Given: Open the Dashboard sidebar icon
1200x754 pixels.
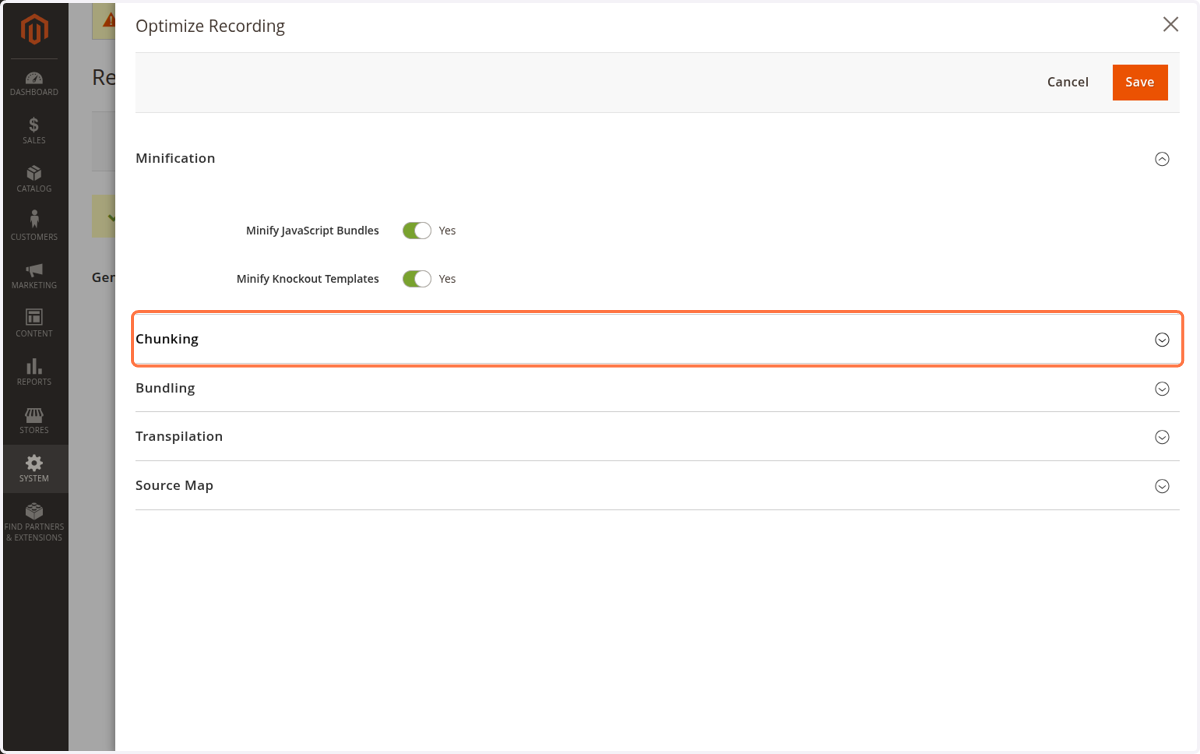Looking at the screenshot, I should (34, 84).
